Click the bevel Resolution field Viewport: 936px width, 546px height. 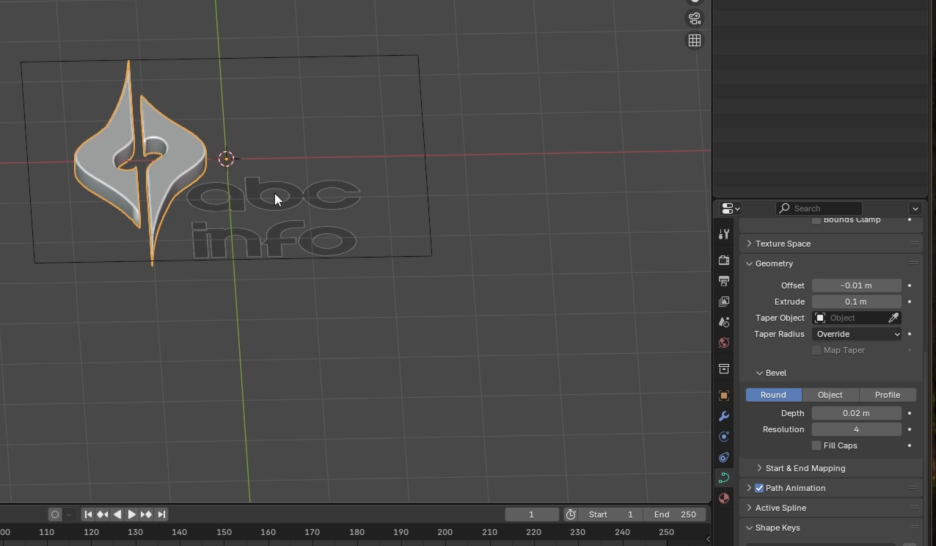coord(857,430)
